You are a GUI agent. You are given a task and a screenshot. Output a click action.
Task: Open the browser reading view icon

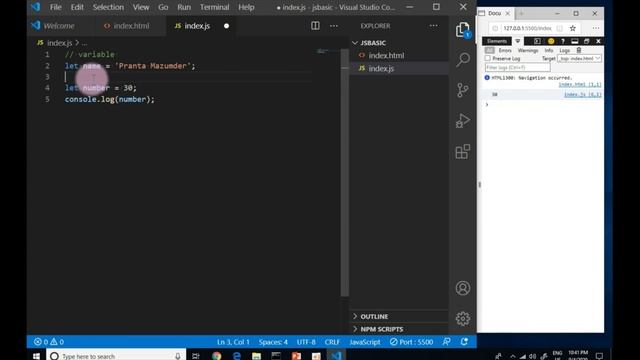click(560, 28)
